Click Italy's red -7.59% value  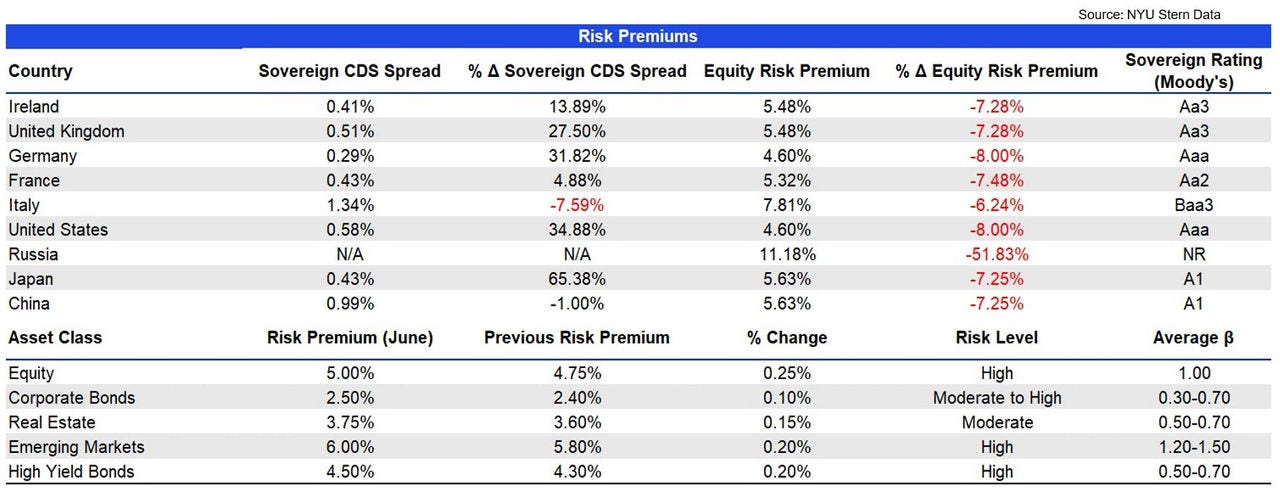pos(577,205)
